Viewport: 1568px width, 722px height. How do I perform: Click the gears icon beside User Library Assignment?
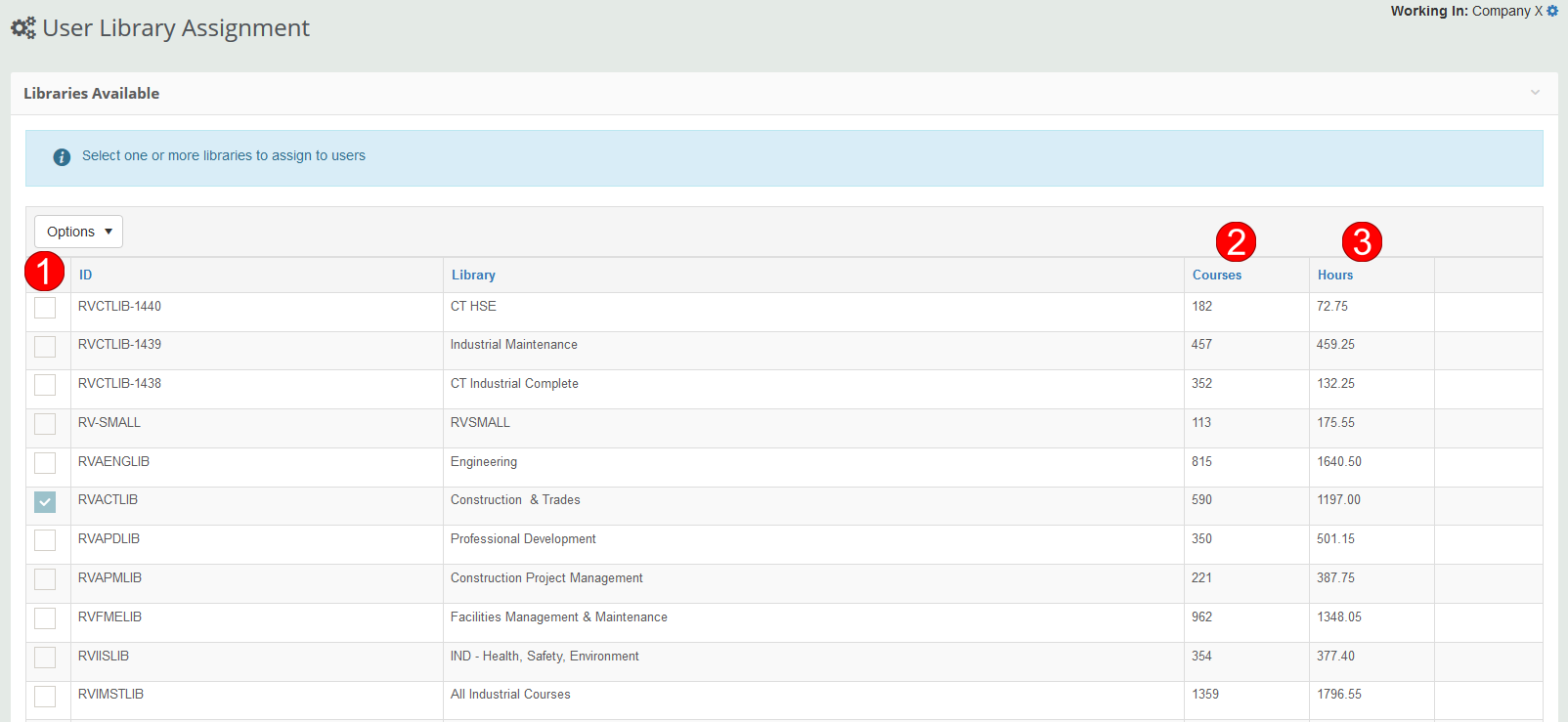point(23,28)
